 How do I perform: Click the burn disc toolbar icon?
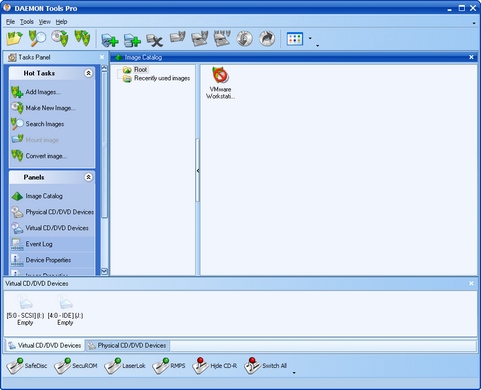tap(245, 38)
